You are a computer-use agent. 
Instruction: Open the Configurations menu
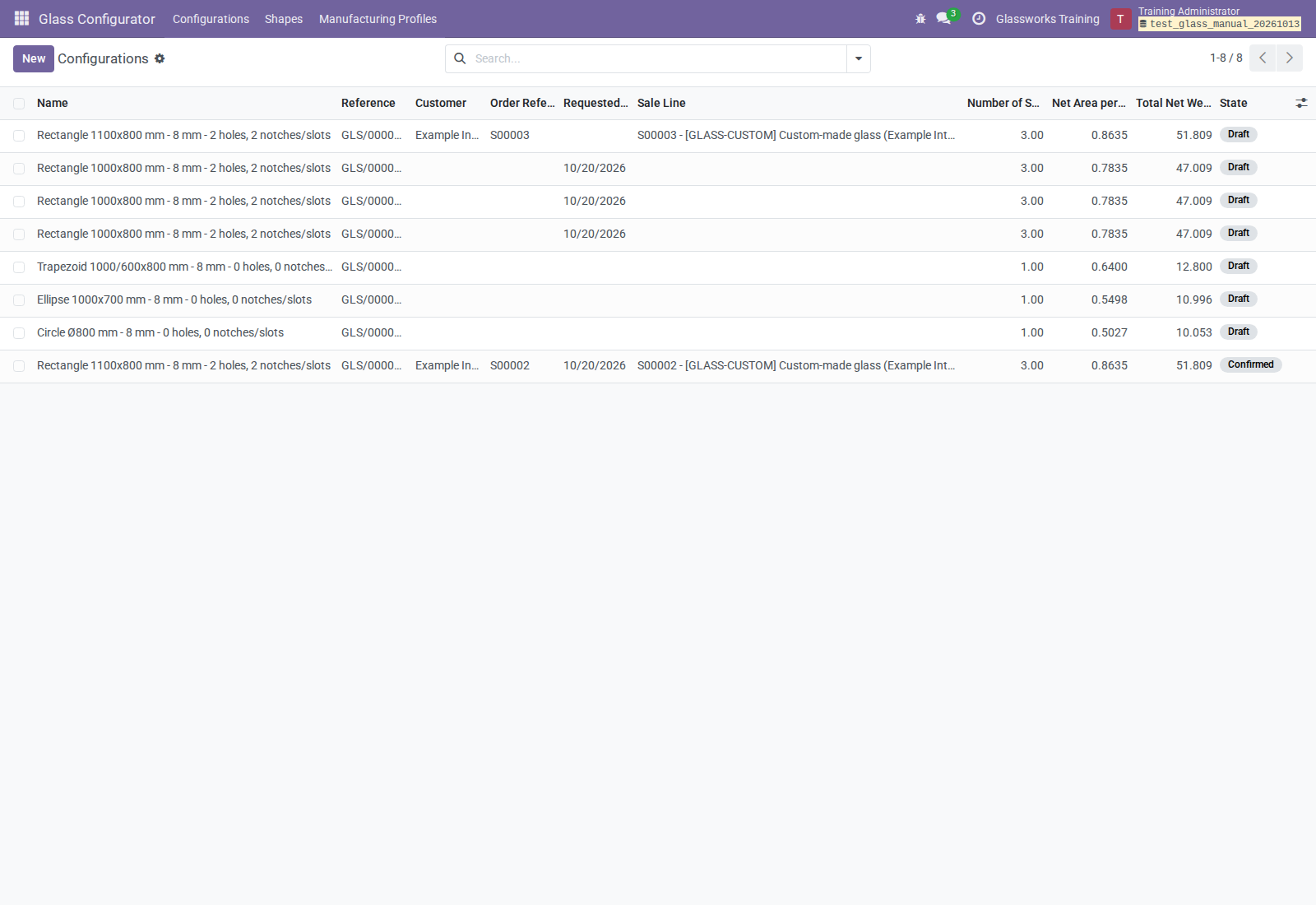(211, 19)
